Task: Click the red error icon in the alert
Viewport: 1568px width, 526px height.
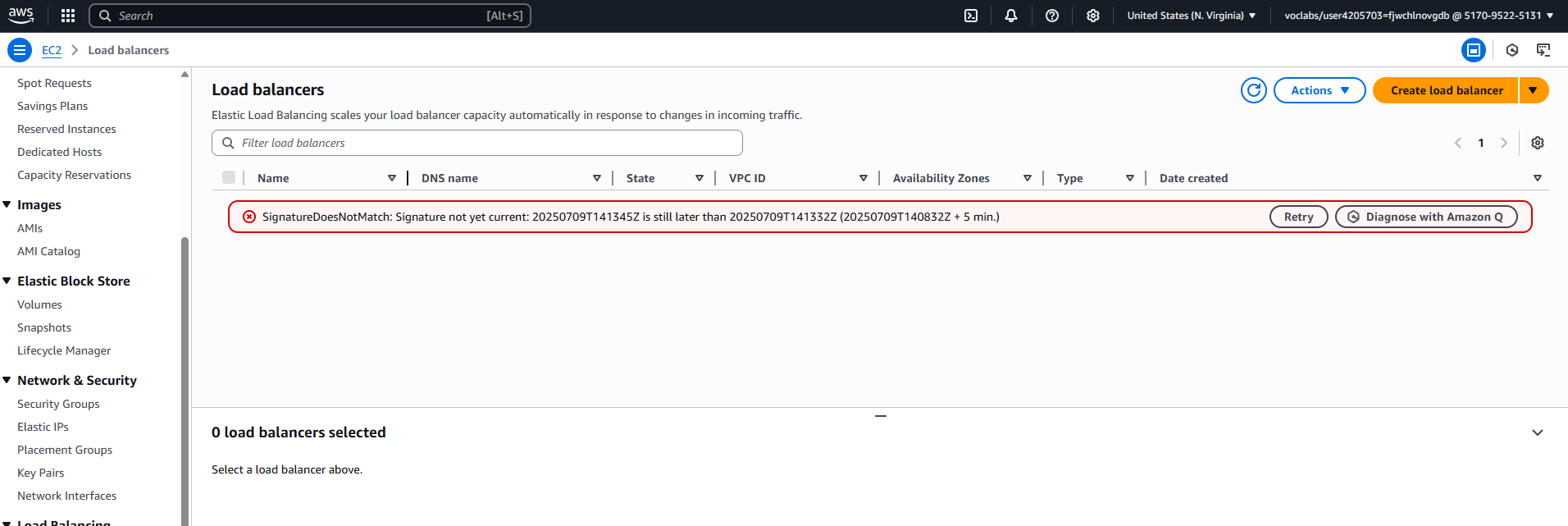Action: pyautogui.click(x=249, y=217)
